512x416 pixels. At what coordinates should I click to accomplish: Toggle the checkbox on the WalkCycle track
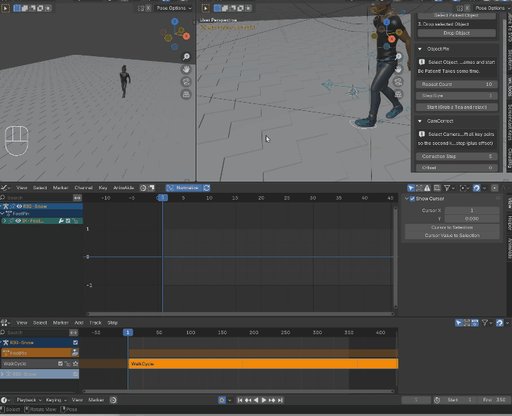point(60,364)
